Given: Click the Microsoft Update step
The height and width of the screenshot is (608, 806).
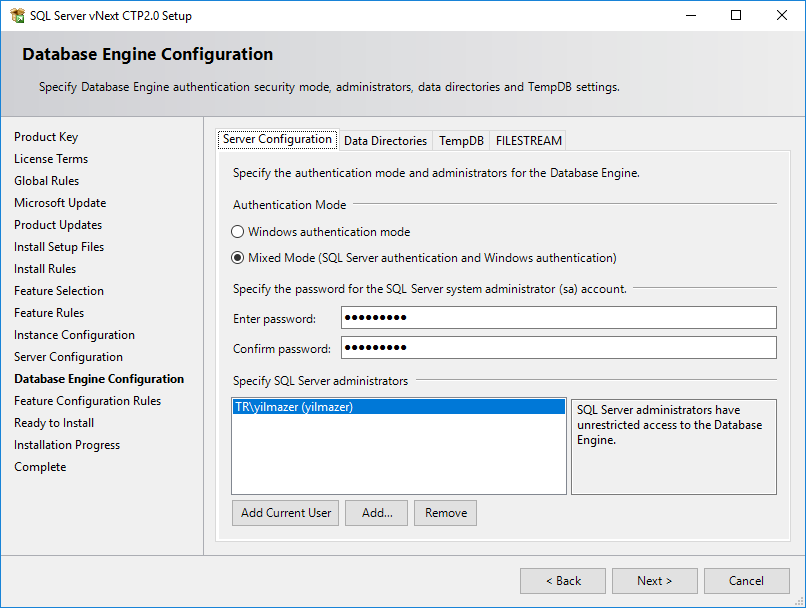Looking at the screenshot, I should tap(60, 203).
